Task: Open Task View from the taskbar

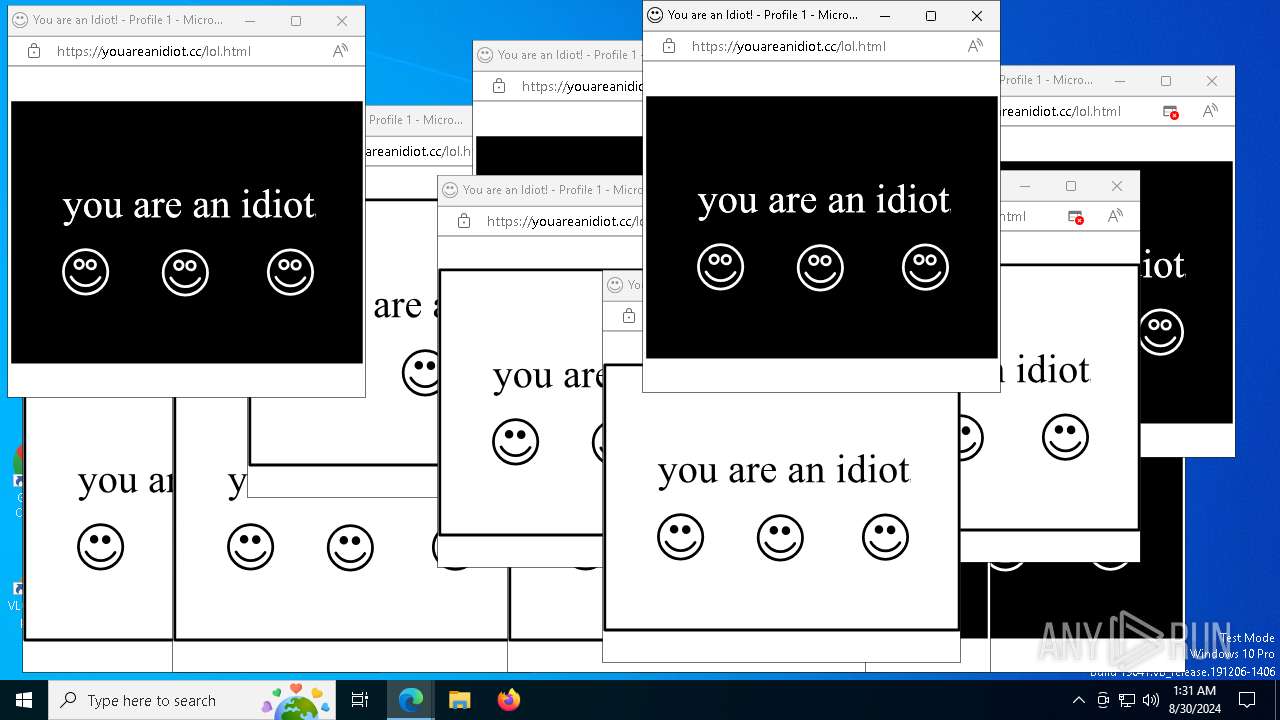Action: point(360,700)
